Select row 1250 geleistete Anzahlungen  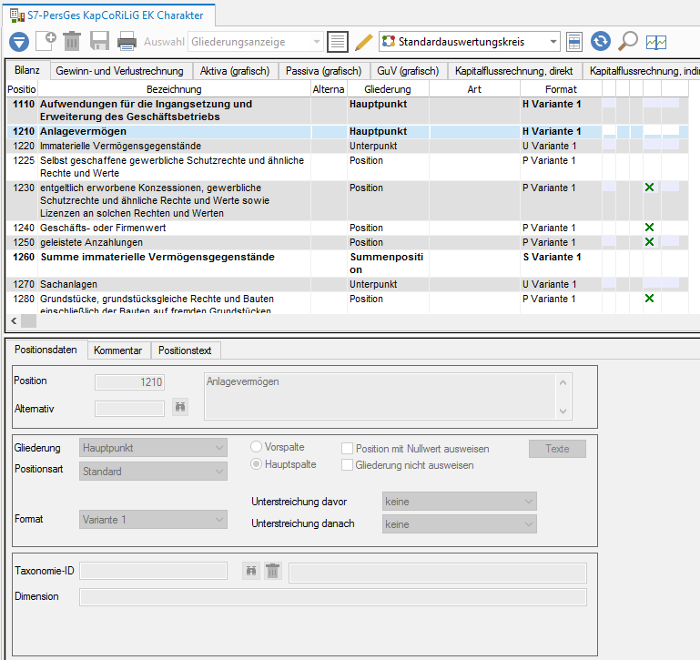347,242
